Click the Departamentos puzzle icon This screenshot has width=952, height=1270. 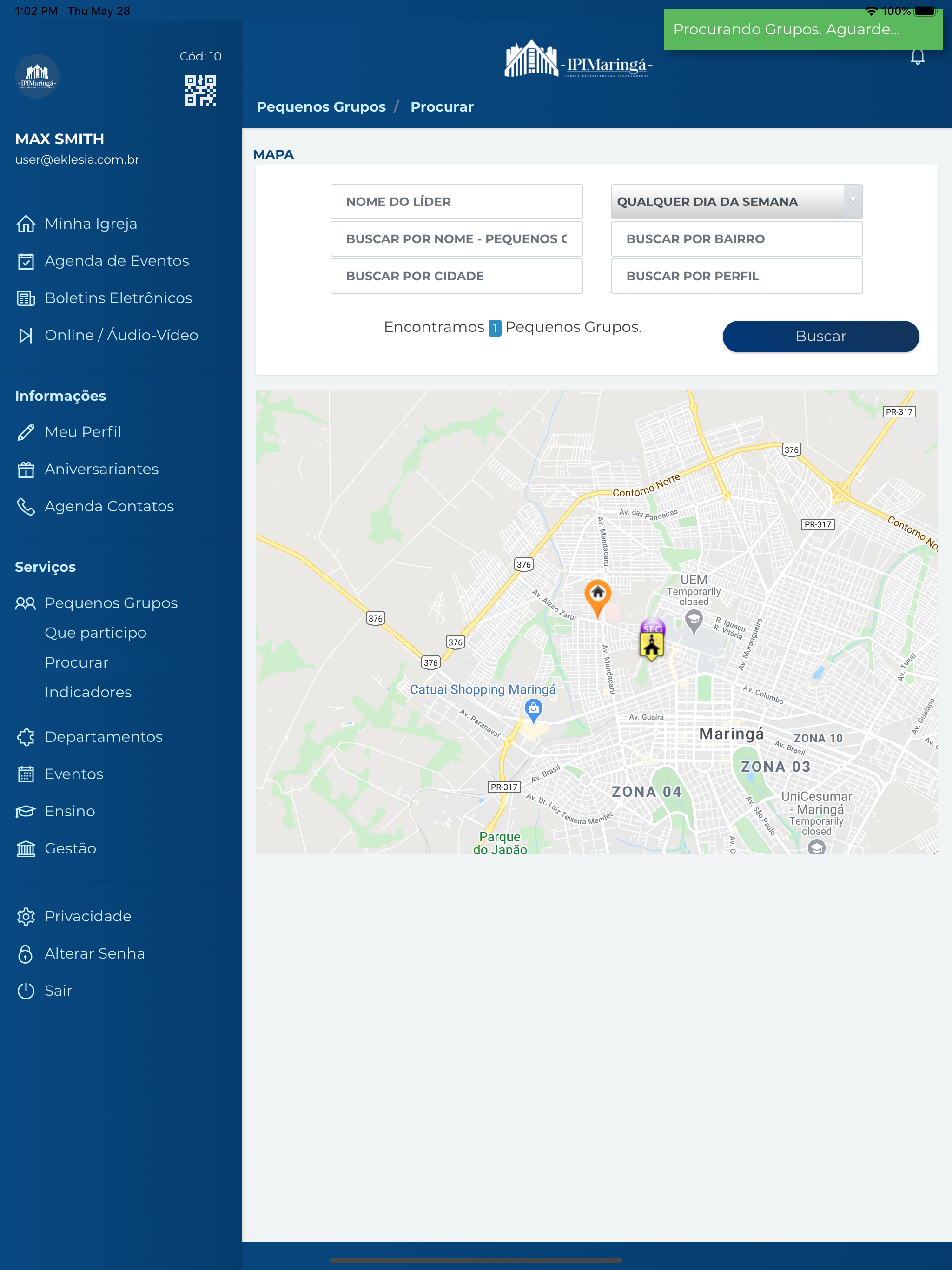click(26, 737)
